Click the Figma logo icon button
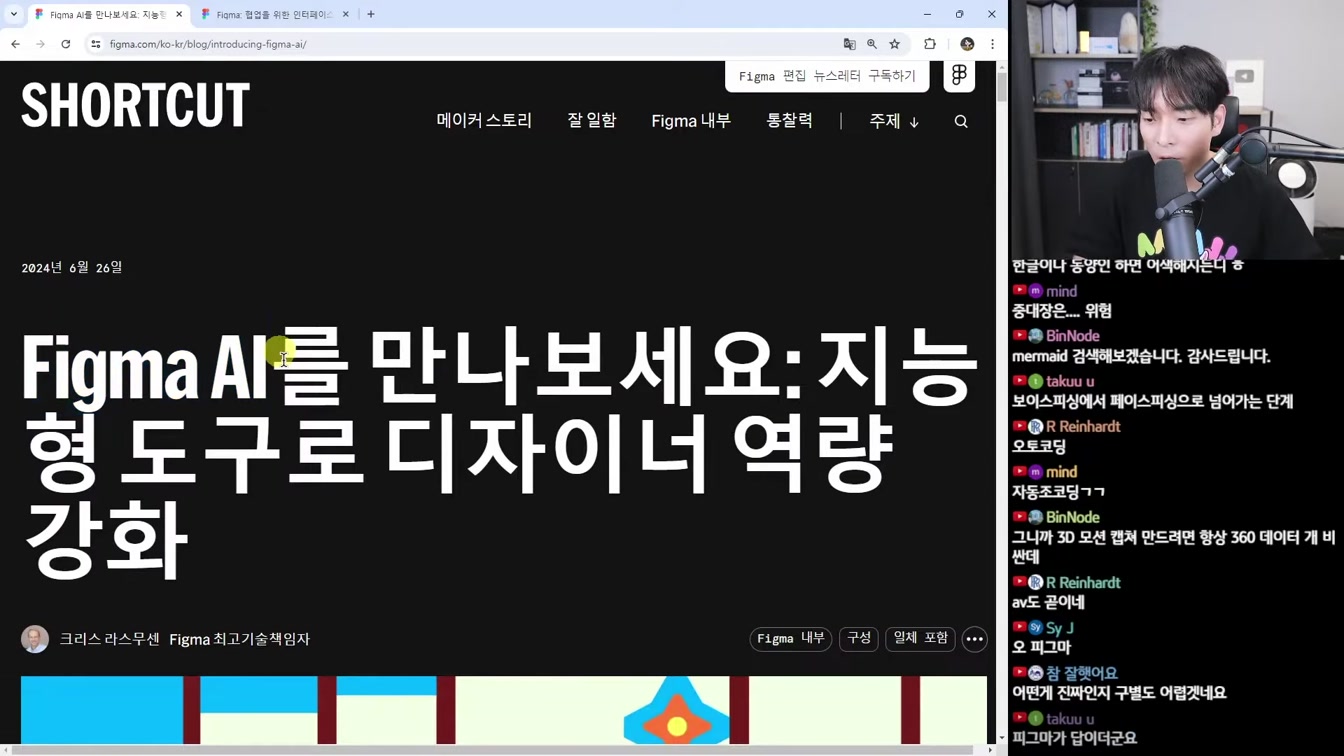The image size is (1344, 756). tap(959, 76)
